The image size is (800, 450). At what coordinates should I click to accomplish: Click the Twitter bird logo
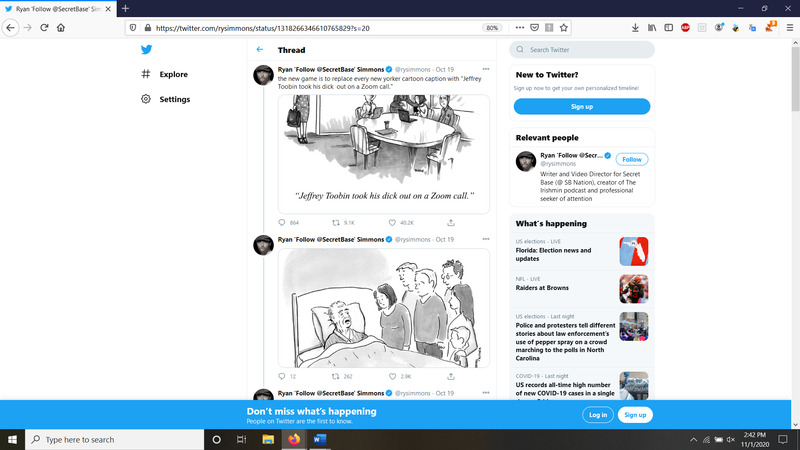(146, 49)
